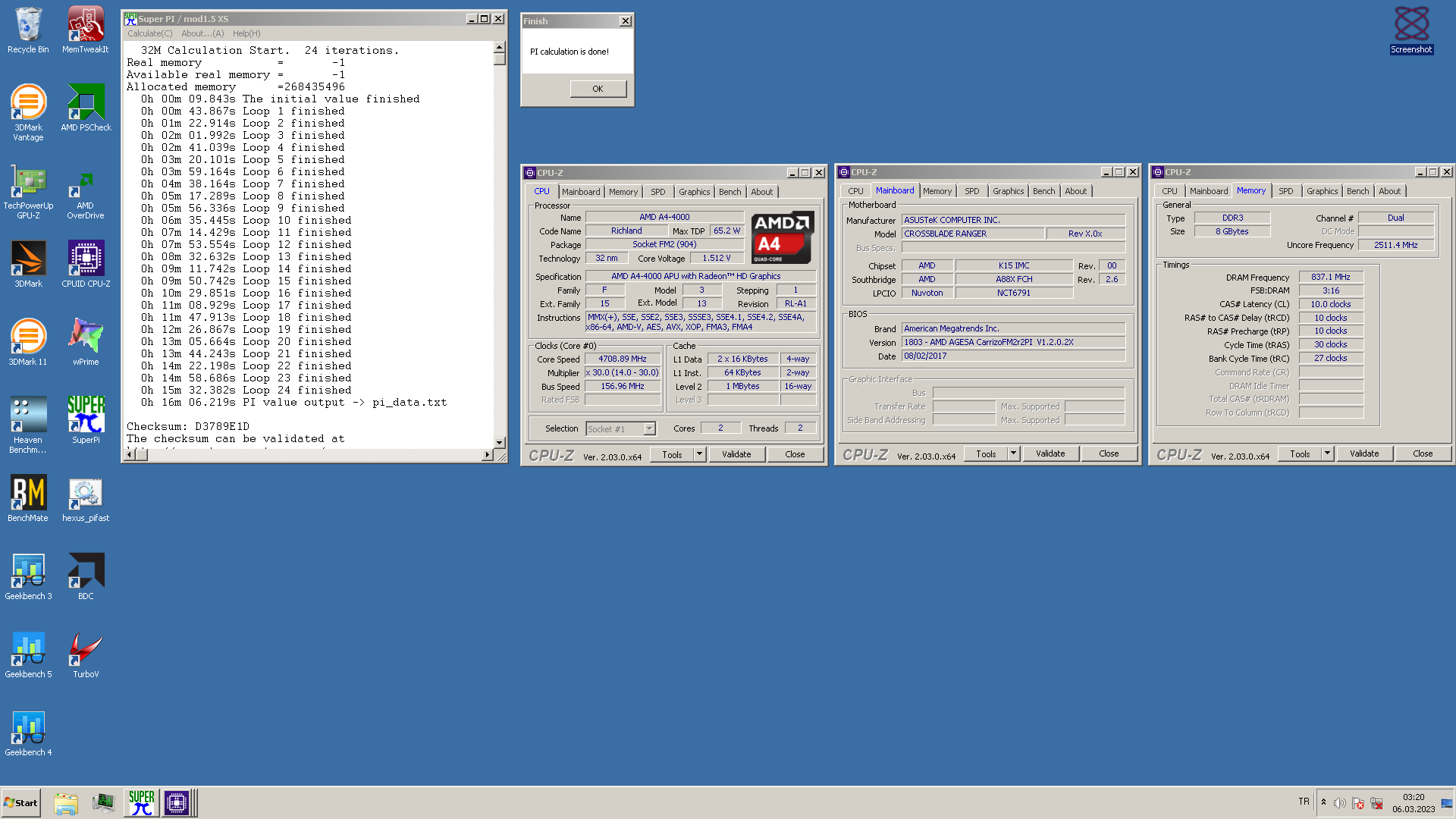
Task: Show hidden tray icons arrow
Action: (x=1323, y=802)
